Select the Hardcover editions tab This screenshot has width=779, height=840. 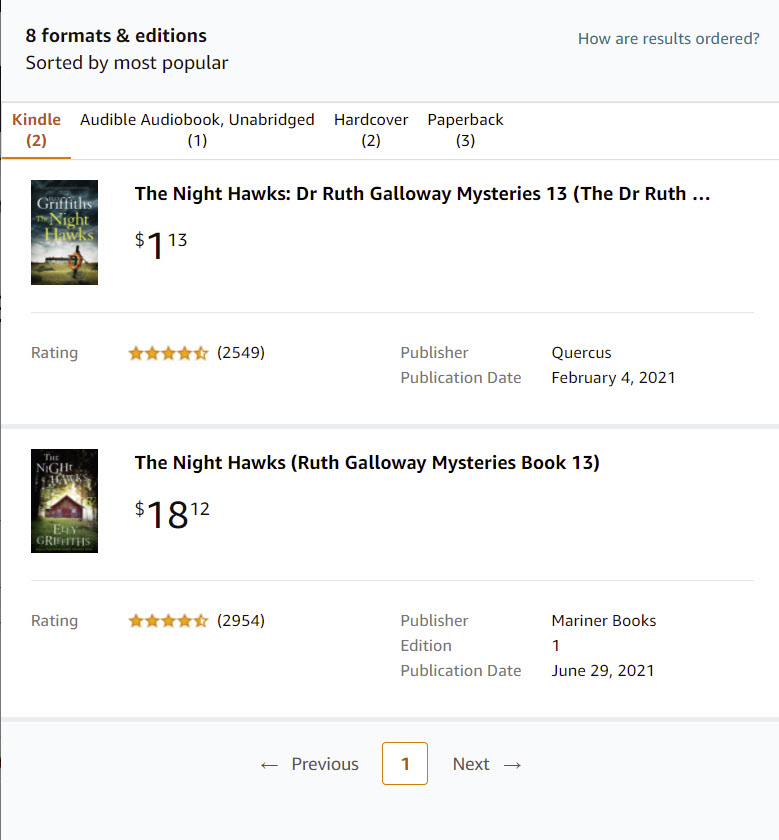pyautogui.click(x=371, y=130)
